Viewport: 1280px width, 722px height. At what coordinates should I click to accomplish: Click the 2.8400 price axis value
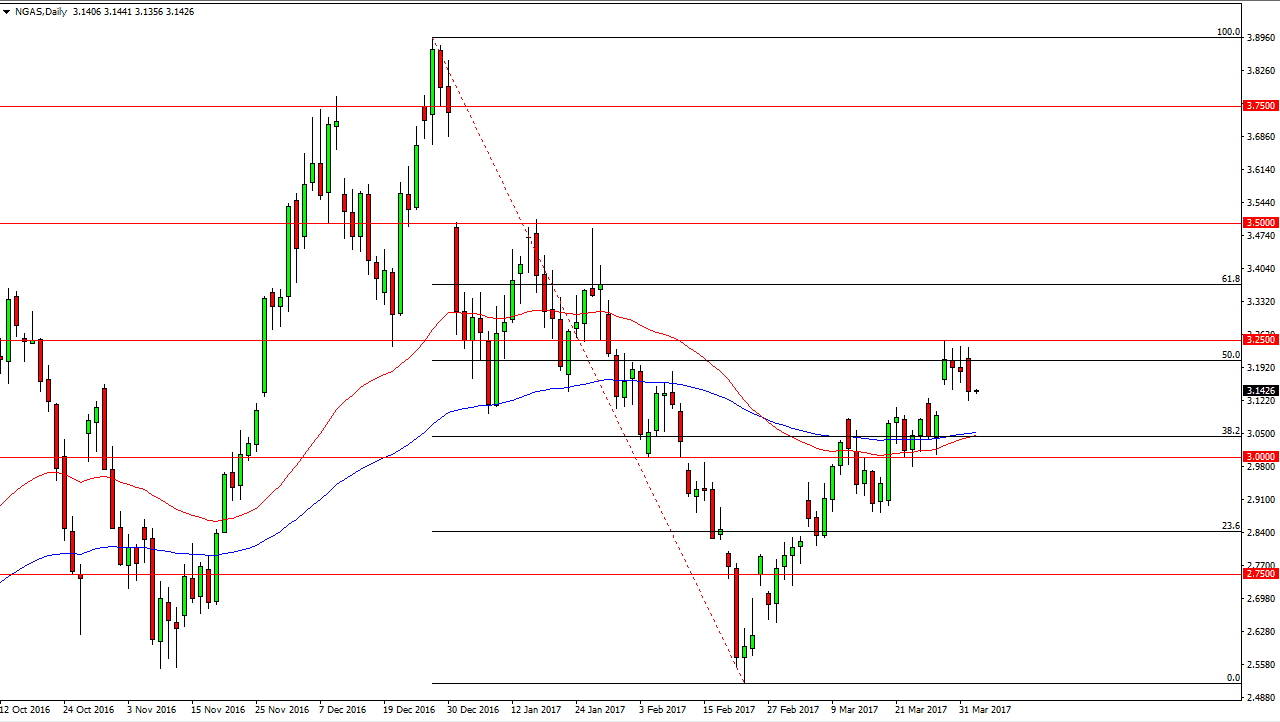click(x=1260, y=533)
